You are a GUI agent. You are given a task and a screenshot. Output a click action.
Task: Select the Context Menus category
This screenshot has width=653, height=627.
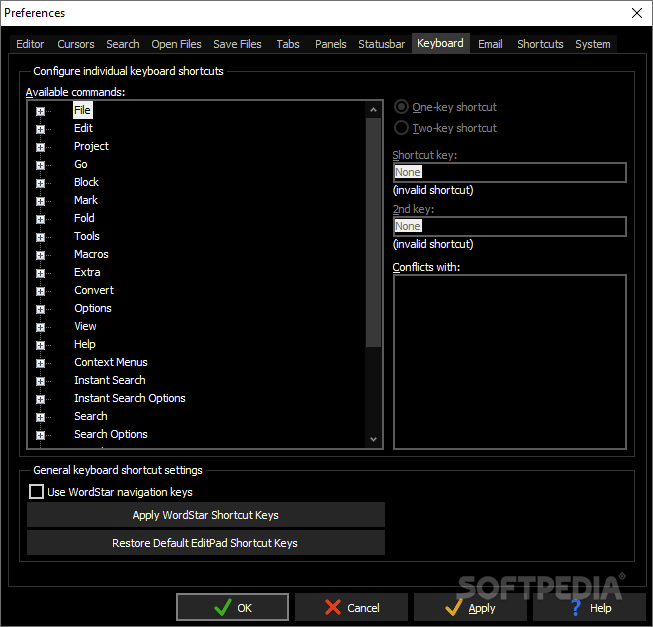(111, 362)
